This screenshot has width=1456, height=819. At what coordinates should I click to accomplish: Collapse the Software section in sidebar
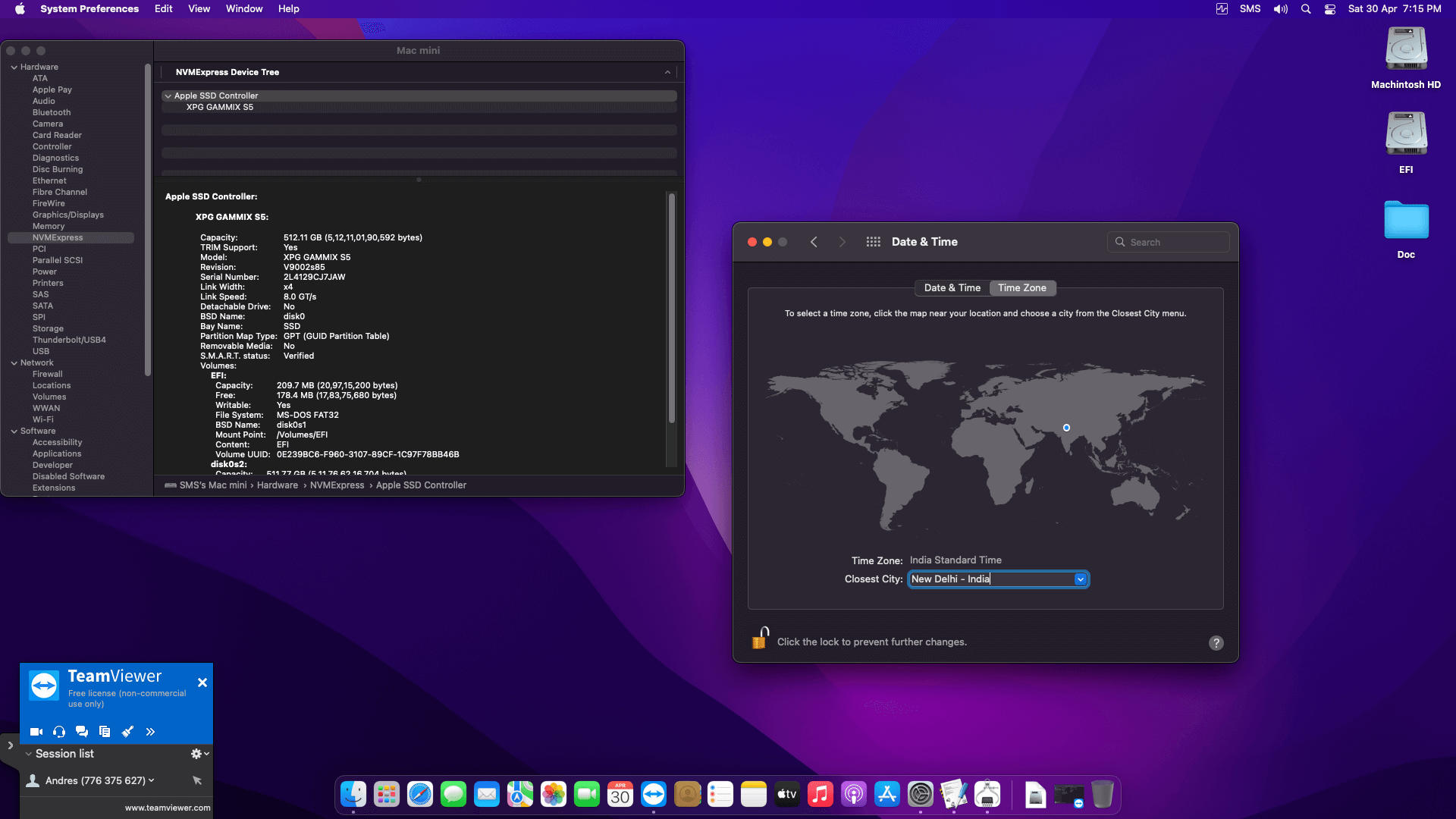(x=14, y=431)
